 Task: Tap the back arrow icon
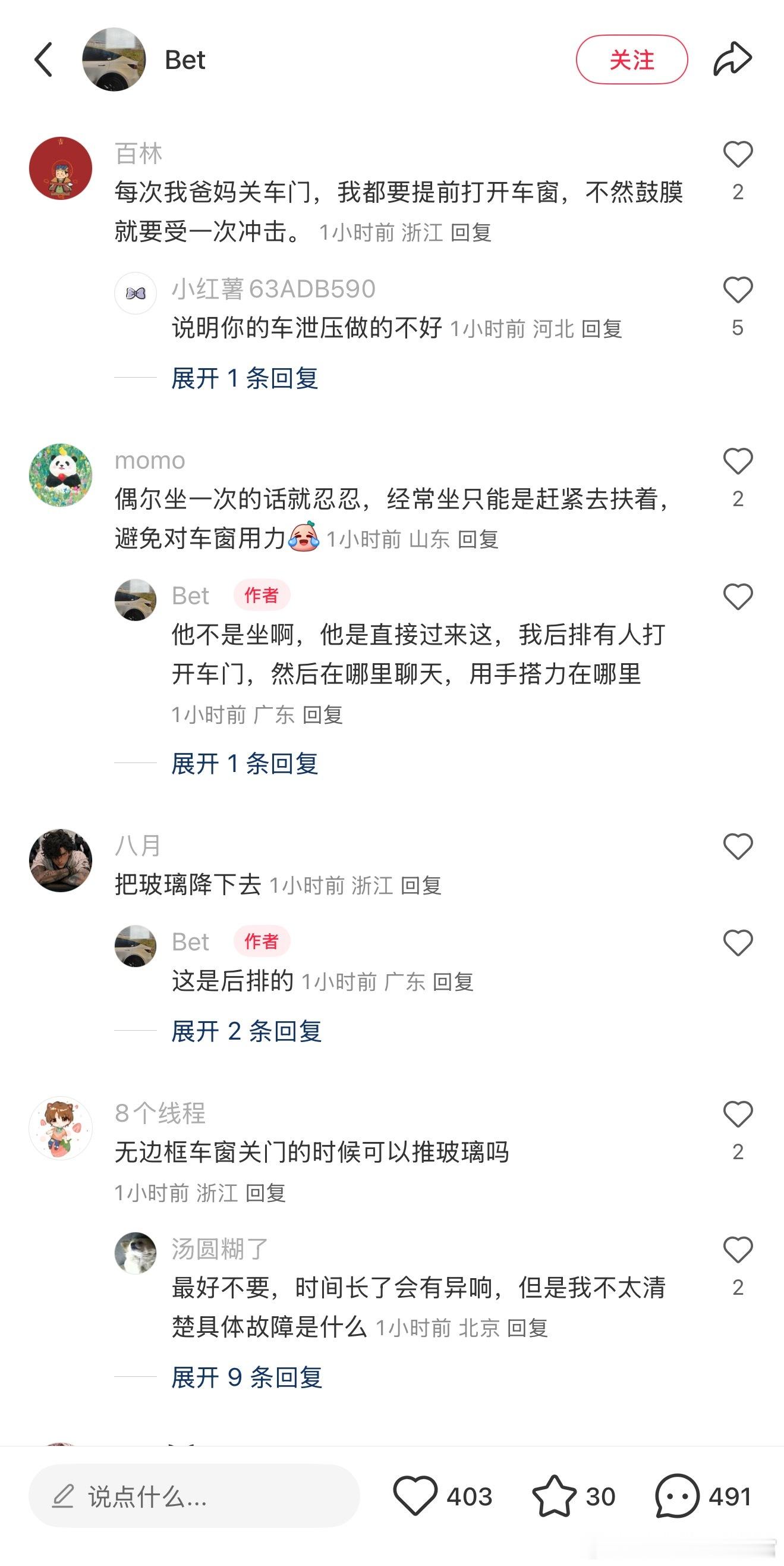(x=44, y=59)
